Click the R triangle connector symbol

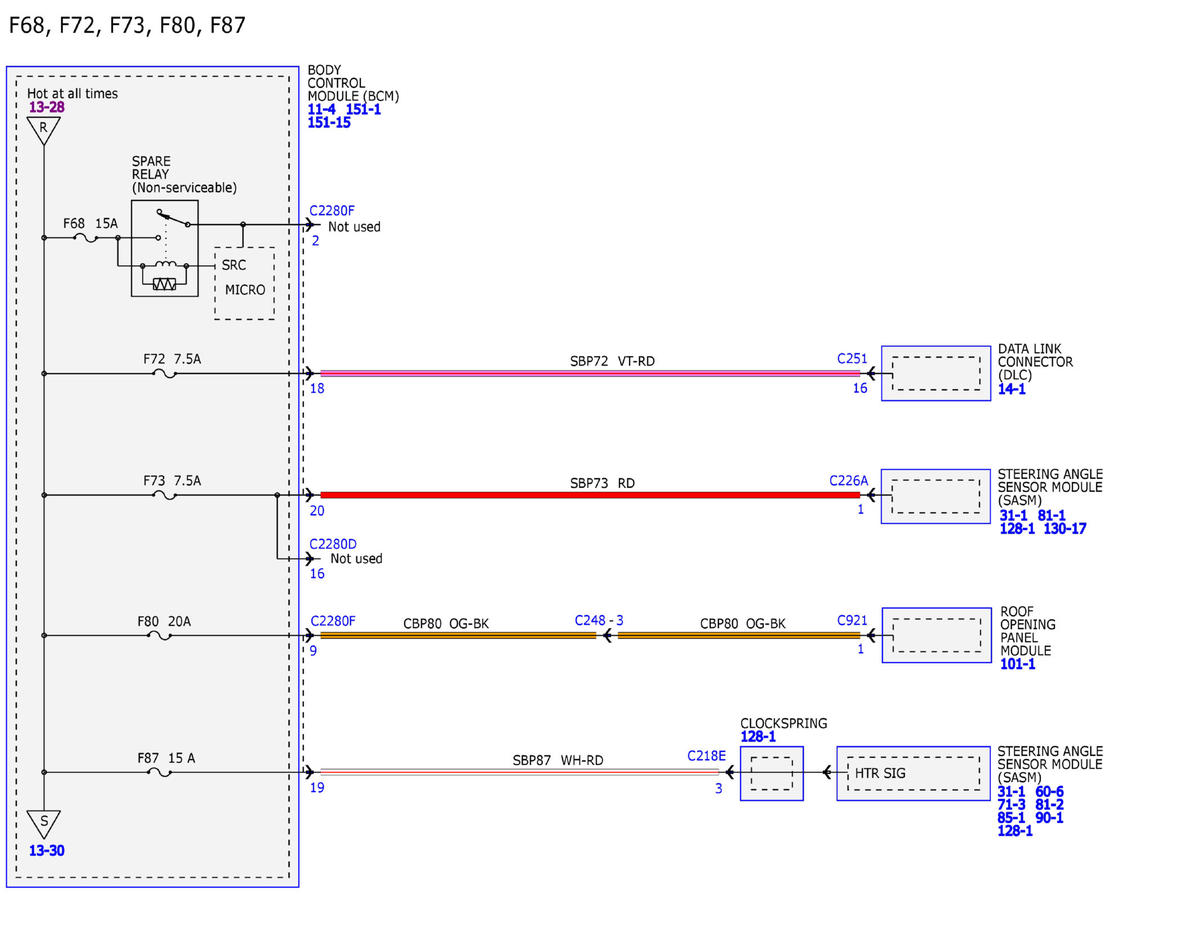point(43,130)
